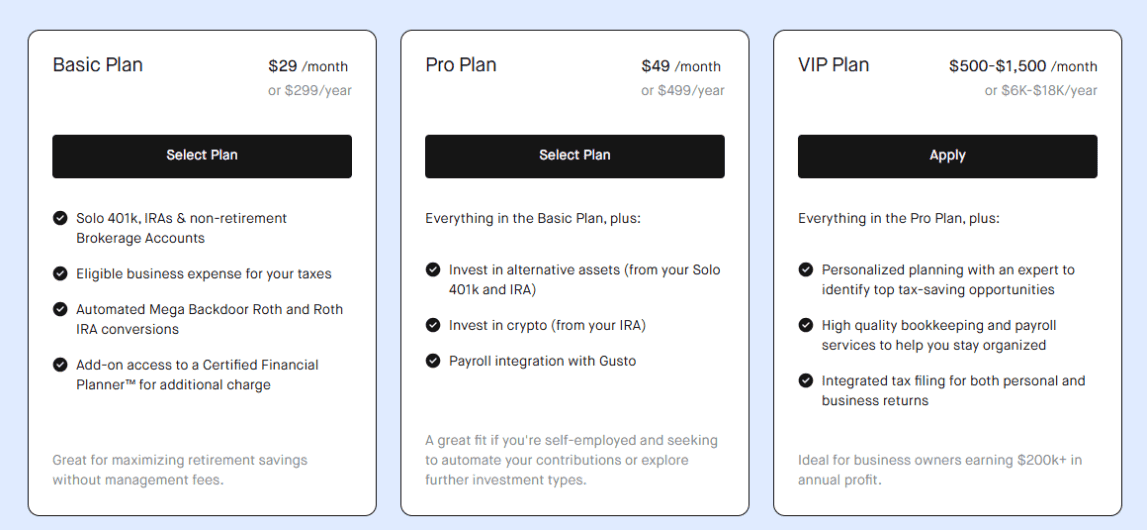Click the $29 /month price
The width and height of the screenshot is (1147, 530).
(308, 67)
